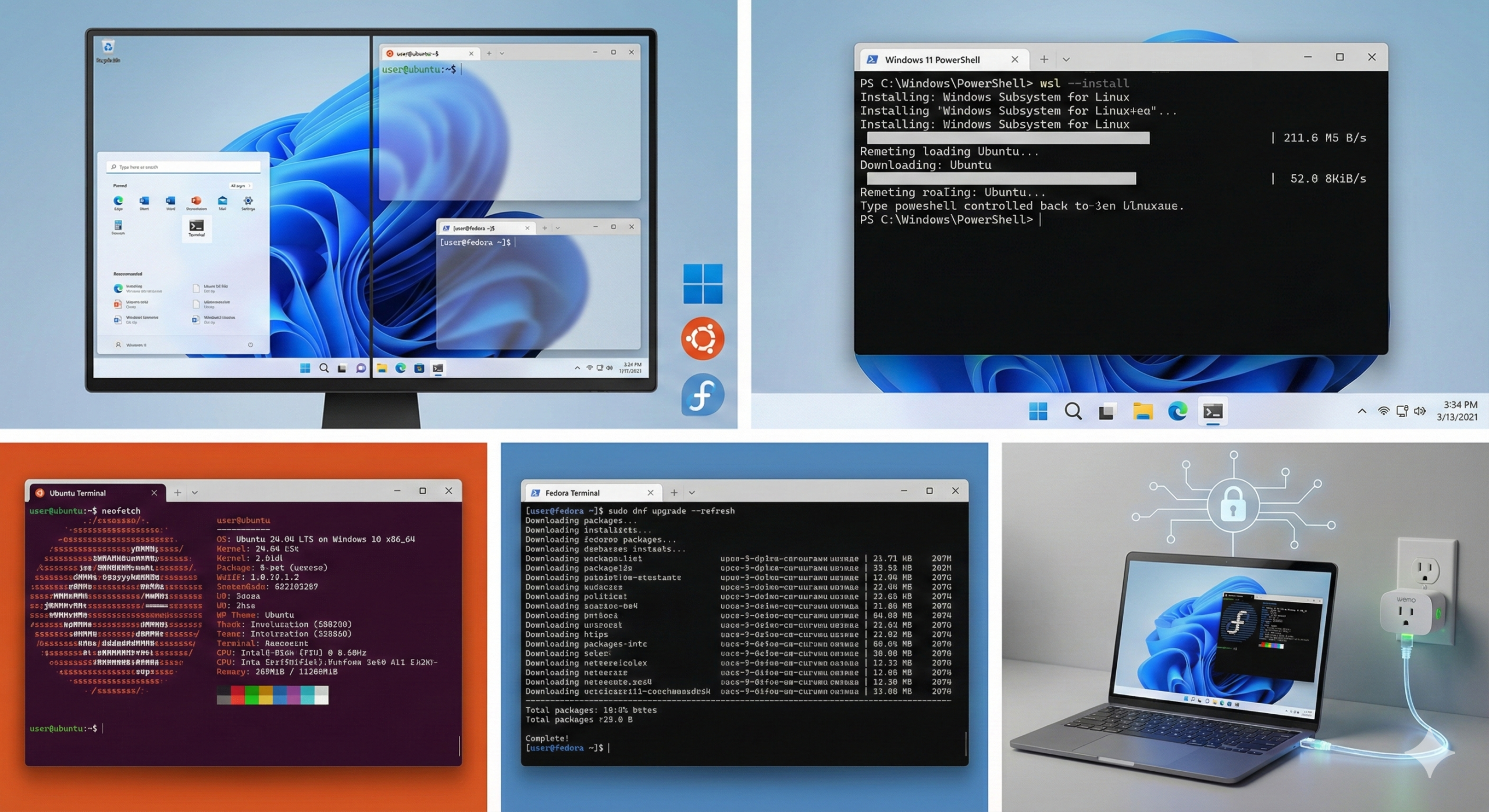
Task: Toggle the Wi-Fi icon in the system tray
Action: pyautogui.click(x=1383, y=411)
